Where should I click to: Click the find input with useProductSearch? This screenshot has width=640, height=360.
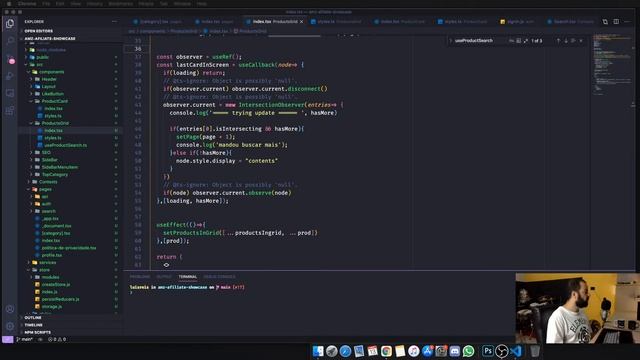[x=480, y=41]
